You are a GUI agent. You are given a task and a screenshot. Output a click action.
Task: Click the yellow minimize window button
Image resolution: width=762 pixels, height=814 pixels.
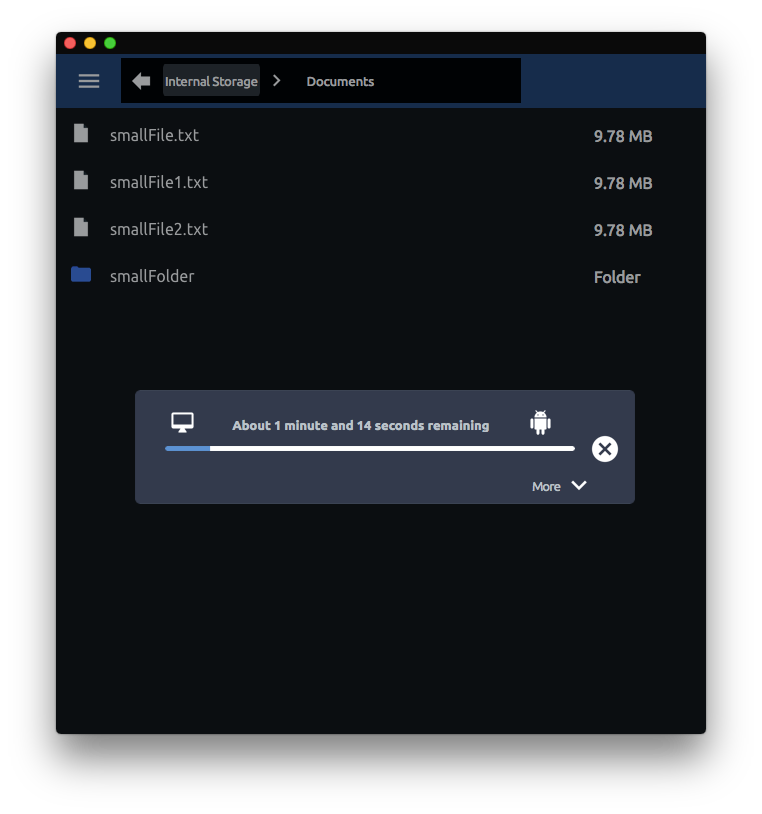(x=90, y=43)
